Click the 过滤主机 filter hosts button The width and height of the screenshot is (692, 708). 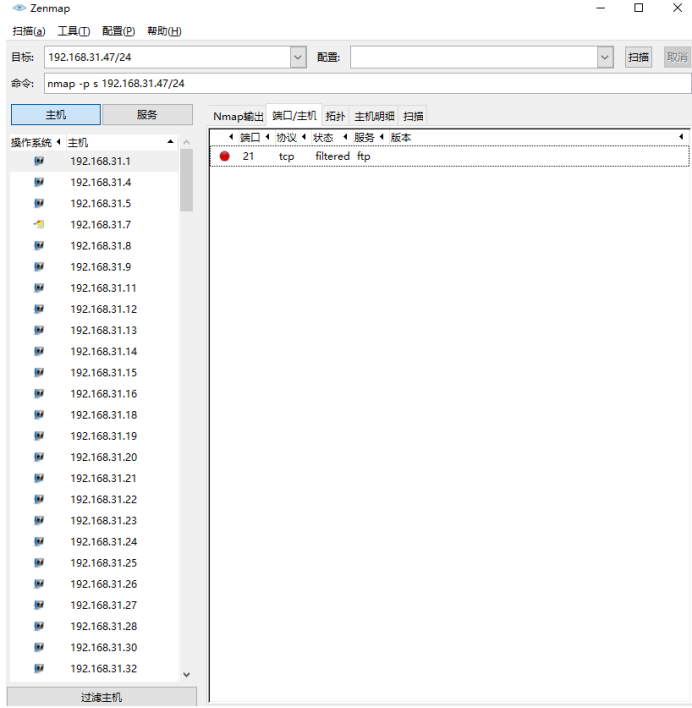pos(102,697)
